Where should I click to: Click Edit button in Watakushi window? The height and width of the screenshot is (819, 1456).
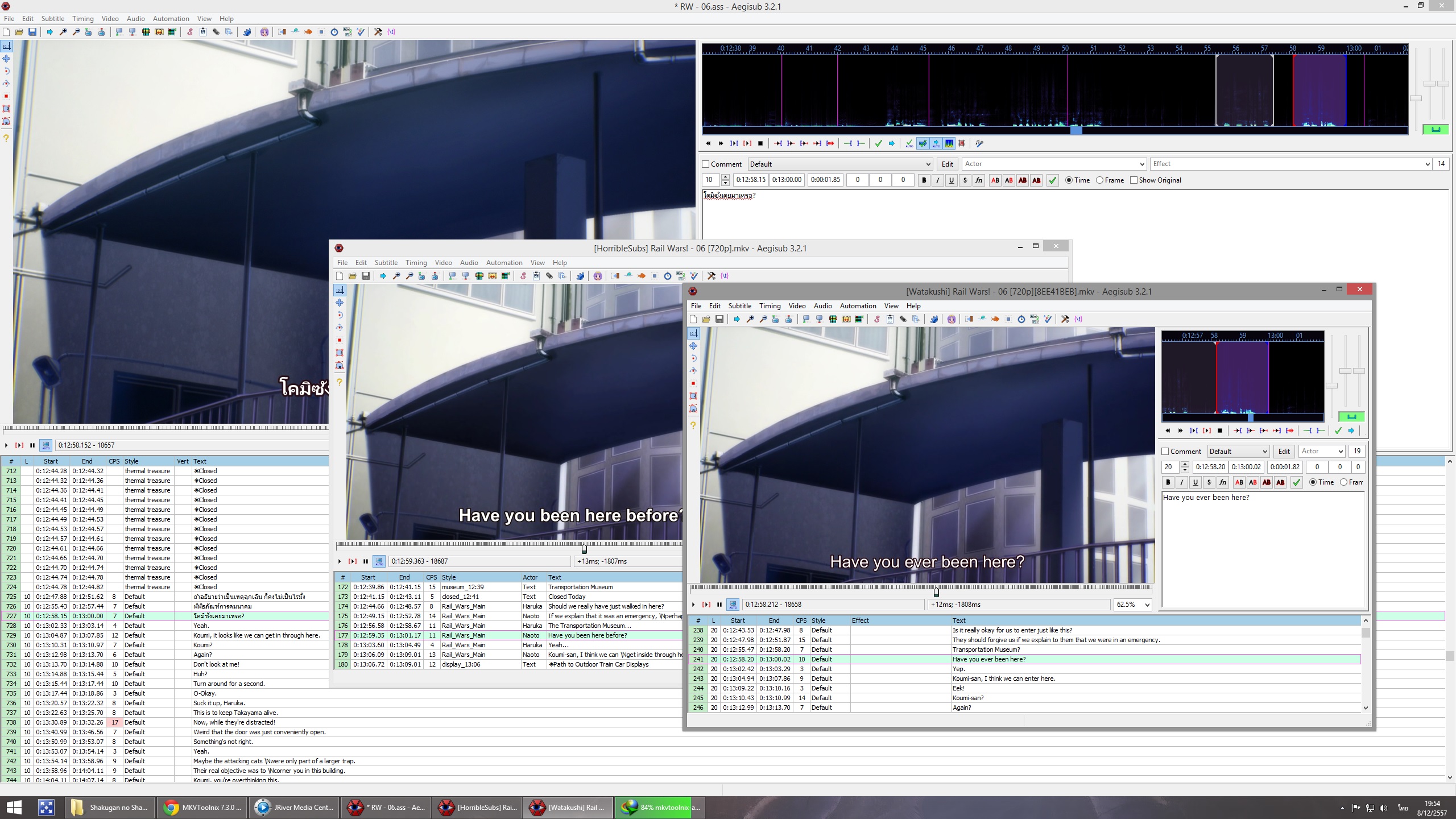(1284, 452)
